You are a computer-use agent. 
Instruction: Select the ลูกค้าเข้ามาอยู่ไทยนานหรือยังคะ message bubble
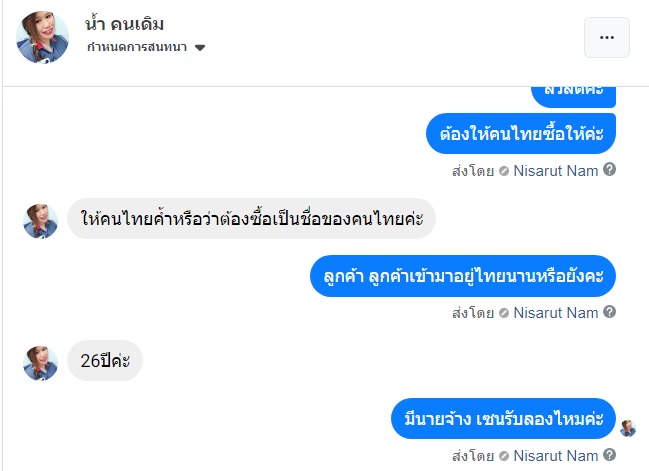pyautogui.click(x=462, y=276)
